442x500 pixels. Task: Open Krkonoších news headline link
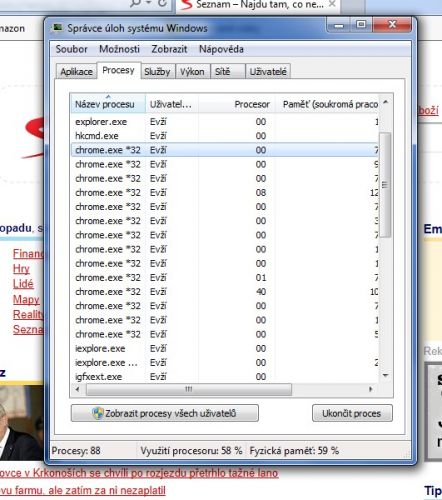pos(139,473)
